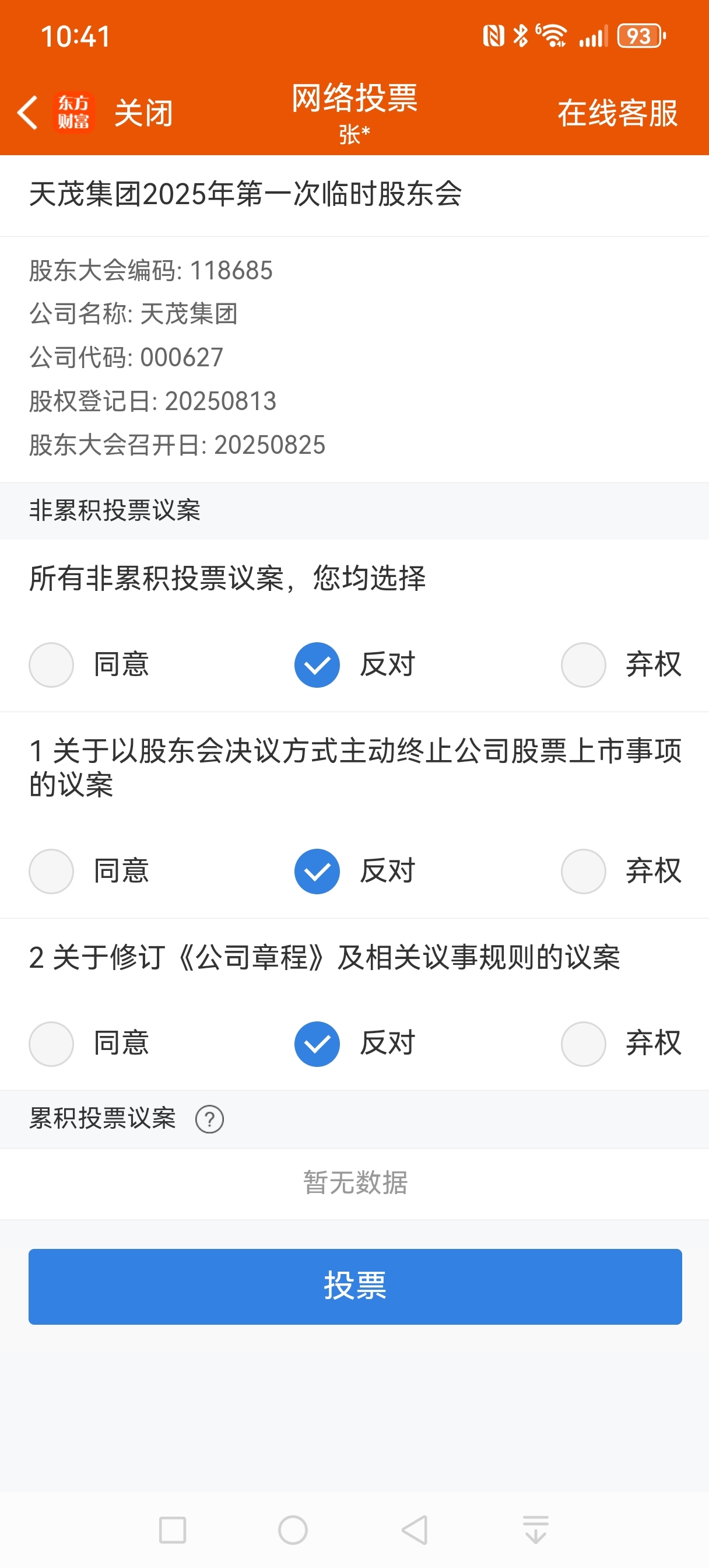This screenshot has height=1568, width=709.
Task: Choose 同意 for proposal 2 公司章程
Action: 89,1044
